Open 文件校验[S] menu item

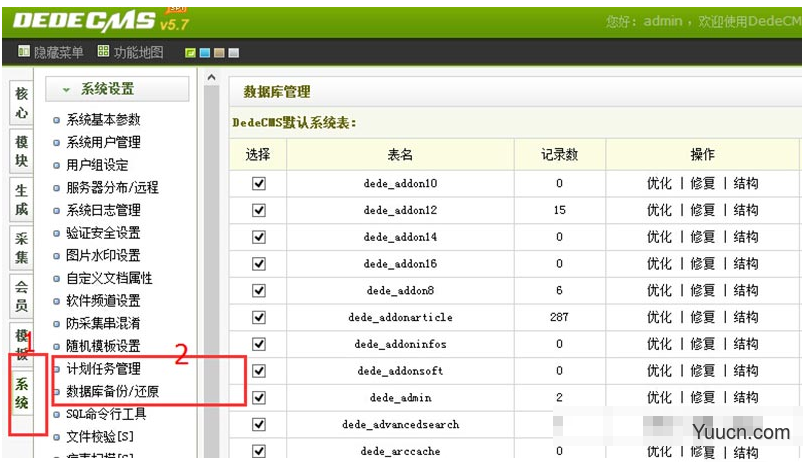pos(100,436)
